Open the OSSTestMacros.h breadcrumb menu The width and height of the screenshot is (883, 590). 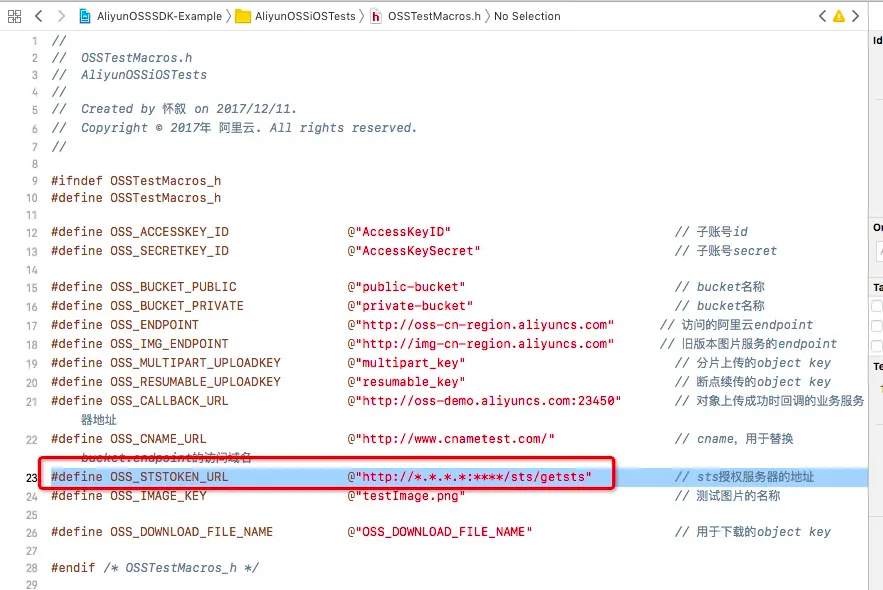click(x=434, y=16)
